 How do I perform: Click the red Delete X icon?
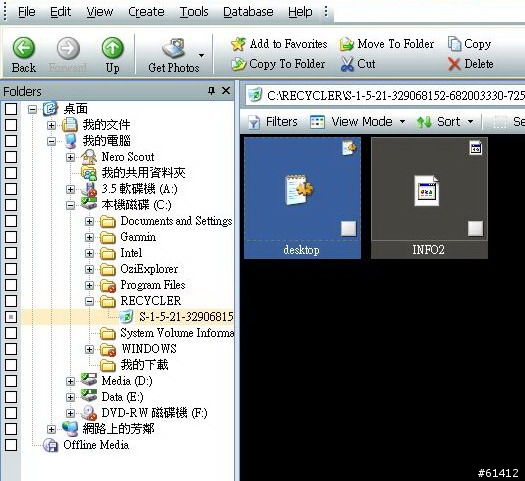[x=454, y=64]
